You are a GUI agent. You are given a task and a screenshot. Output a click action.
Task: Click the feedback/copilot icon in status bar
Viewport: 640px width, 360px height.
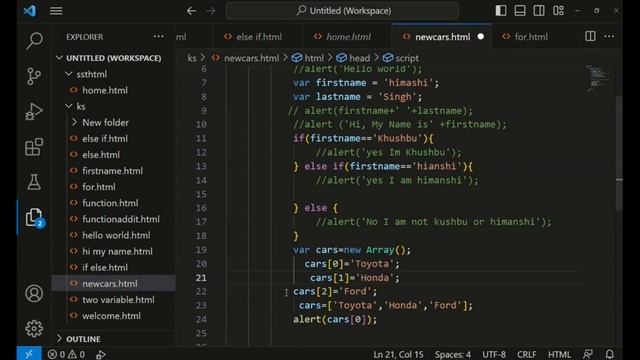pyautogui.click(x=588, y=354)
